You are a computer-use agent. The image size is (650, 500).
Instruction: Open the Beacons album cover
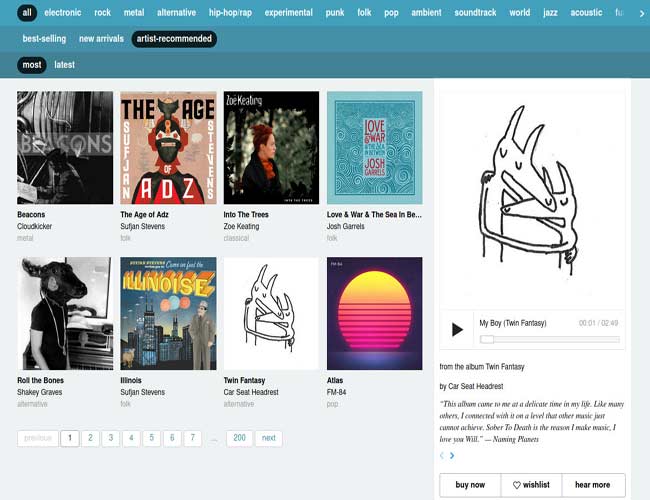point(65,148)
